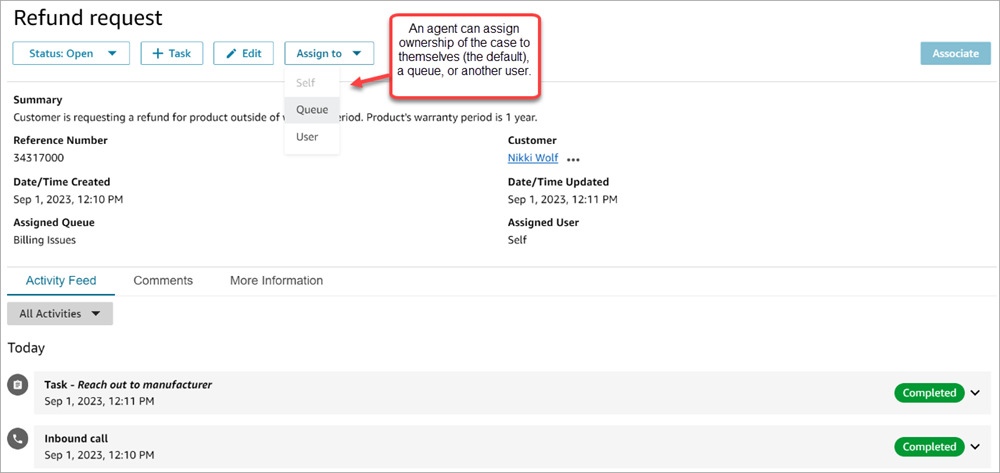Click the three-dot icon beside Nikki Wolf
Screen dimensions: 1000x473
[x=573, y=159]
